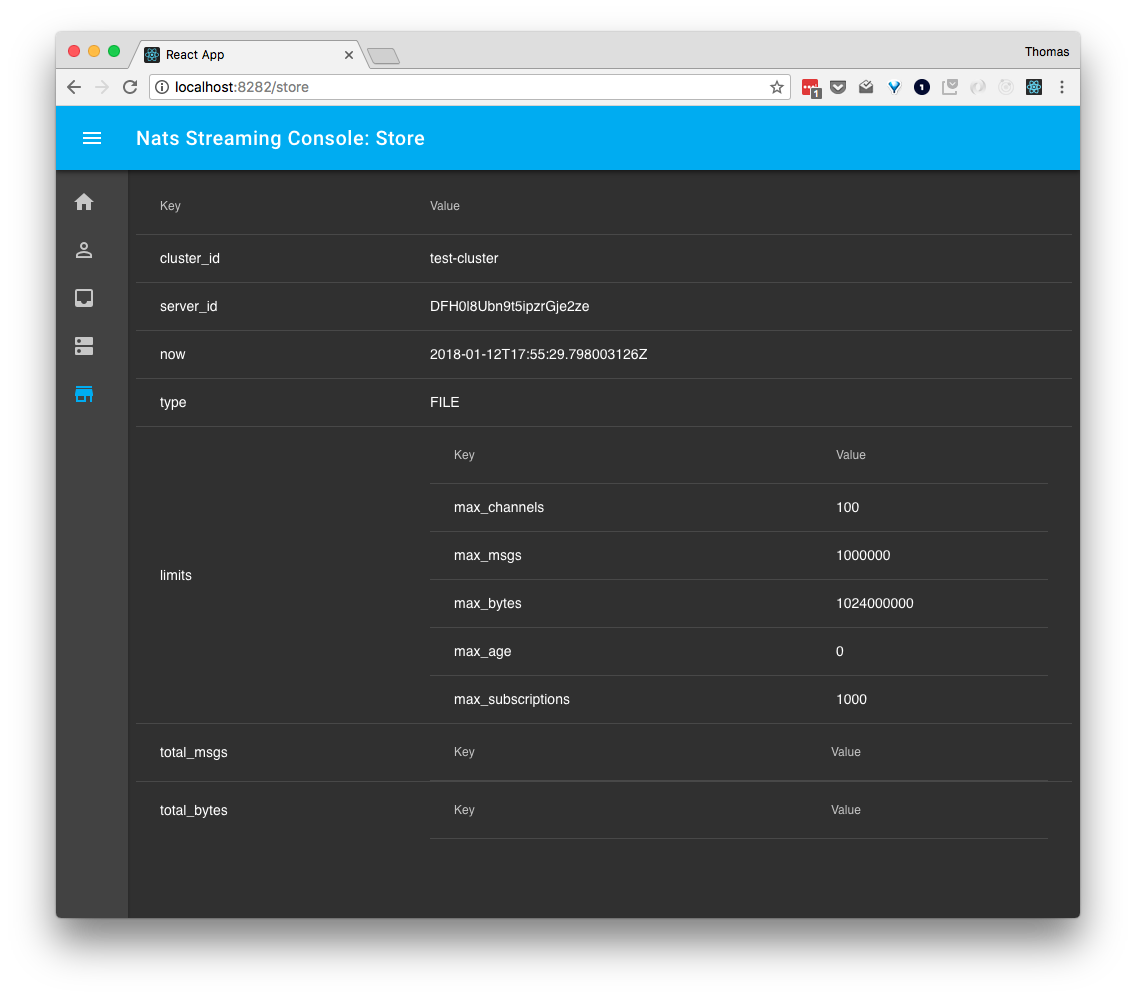The image size is (1136, 998).
Task: Reload the page with refresh icon
Action: [130, 87]
